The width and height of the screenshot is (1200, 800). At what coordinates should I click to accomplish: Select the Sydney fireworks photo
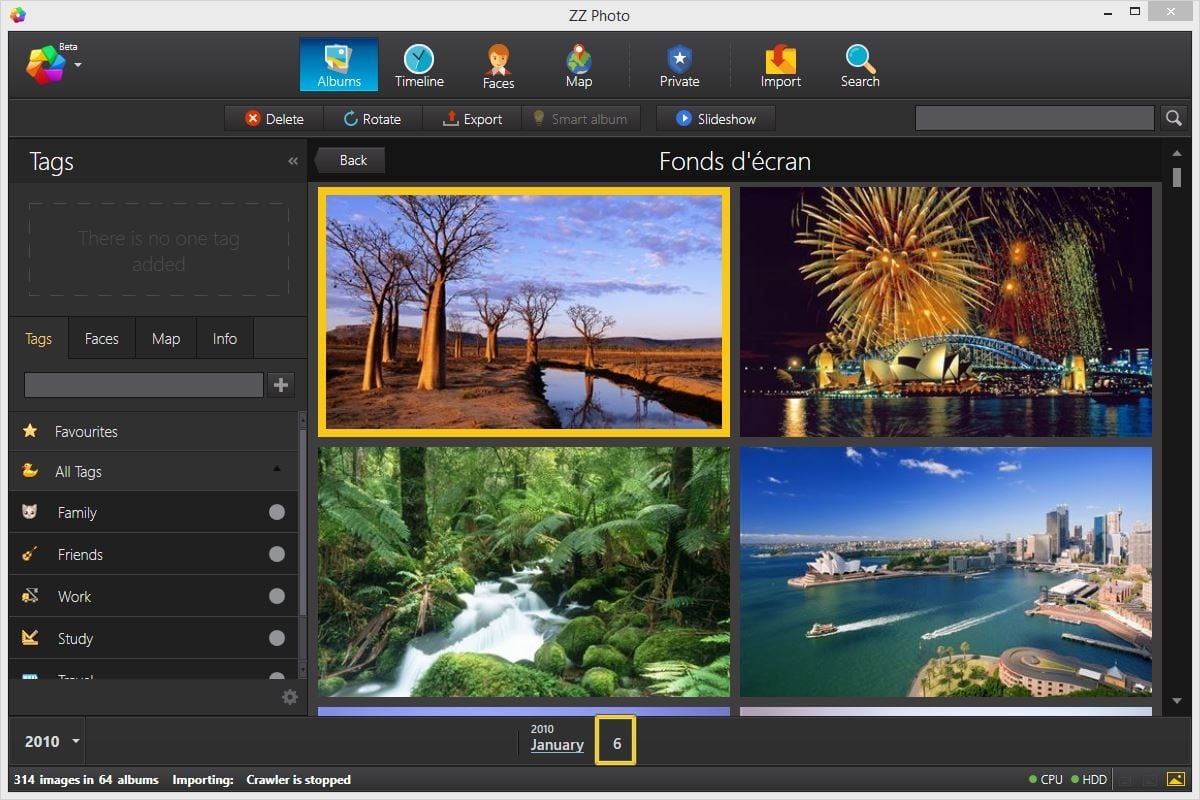(946, 312)
